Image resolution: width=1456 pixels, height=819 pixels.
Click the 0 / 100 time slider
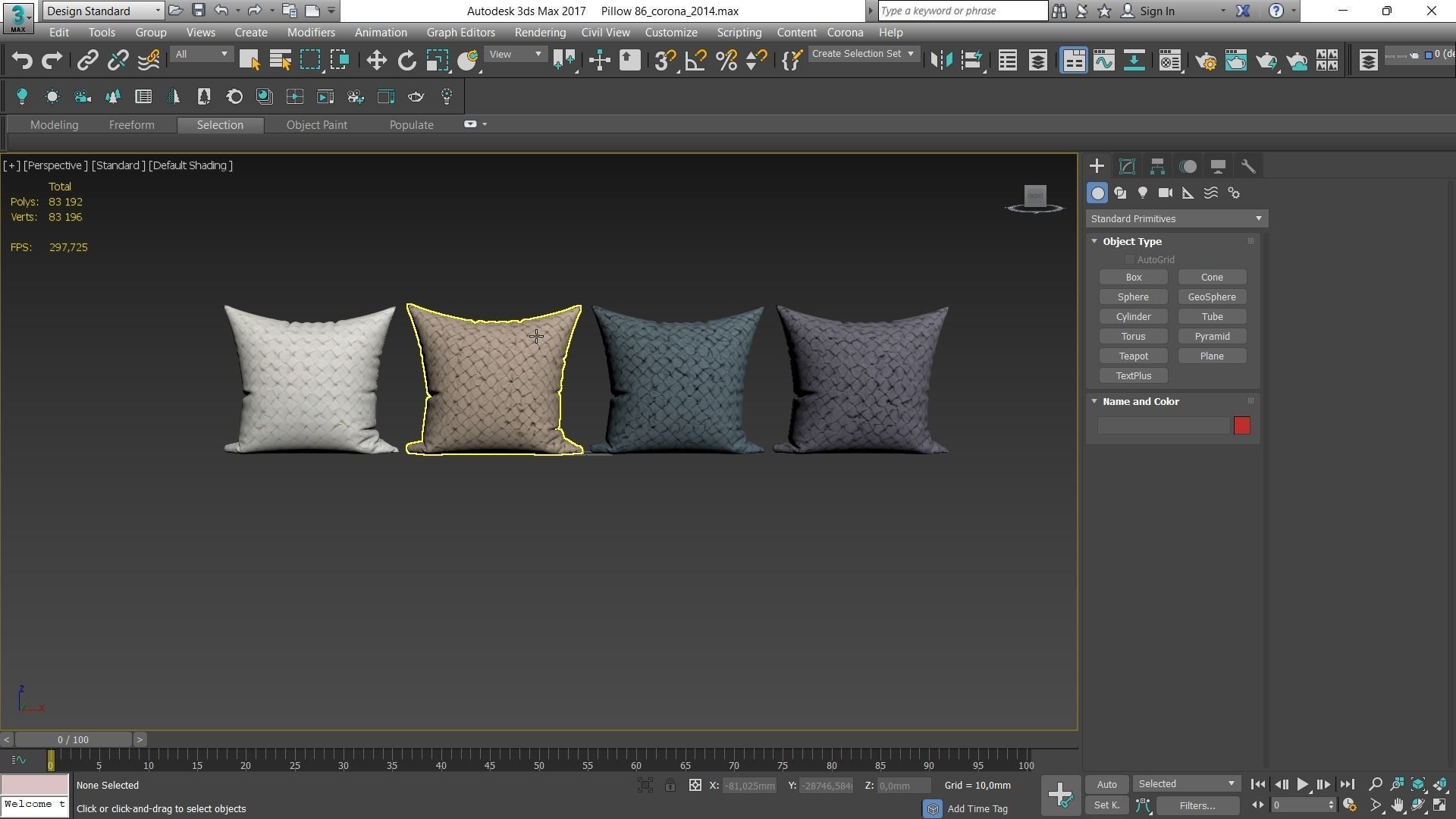coord(73,739)
